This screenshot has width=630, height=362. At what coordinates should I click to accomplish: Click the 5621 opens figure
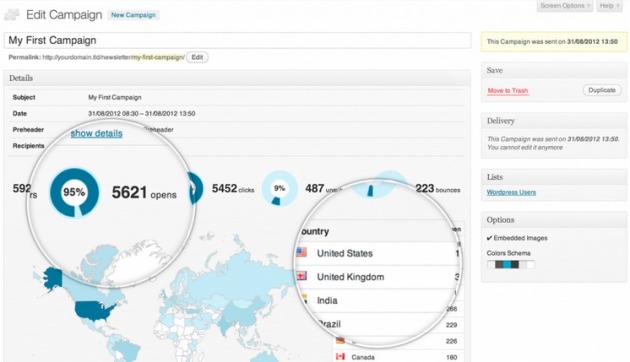[x=144, y=193]
